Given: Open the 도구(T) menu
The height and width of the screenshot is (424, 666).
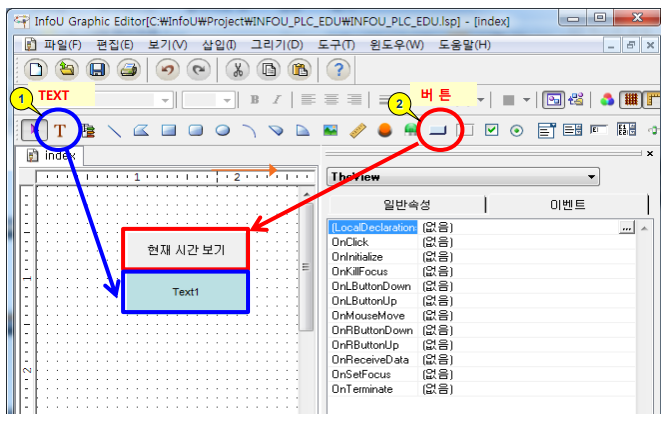Looking at the screenshot, I should 336,45.
